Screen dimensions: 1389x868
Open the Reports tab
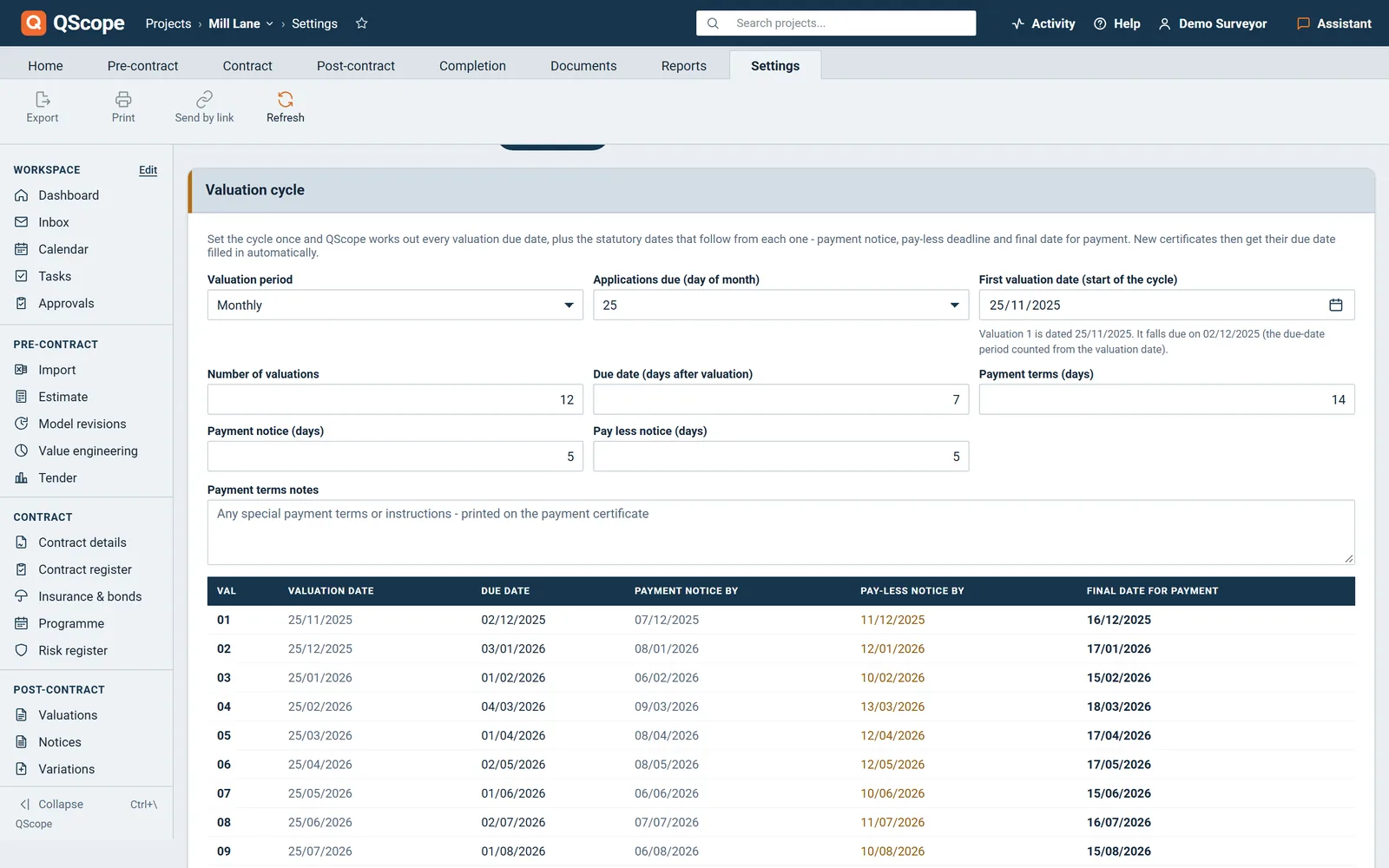(684, 66)
